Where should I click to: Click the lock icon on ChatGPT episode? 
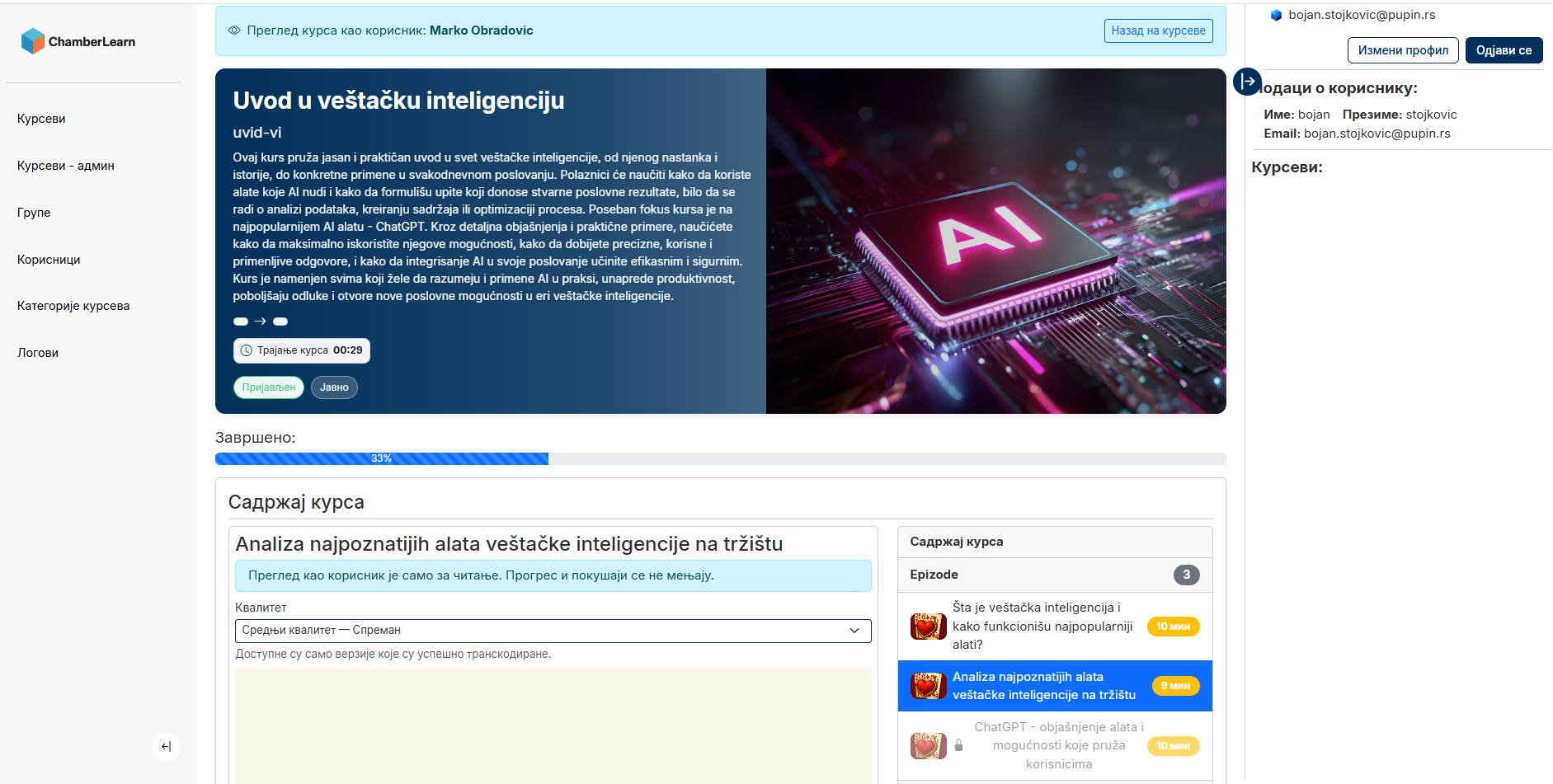tap(958, 745)
